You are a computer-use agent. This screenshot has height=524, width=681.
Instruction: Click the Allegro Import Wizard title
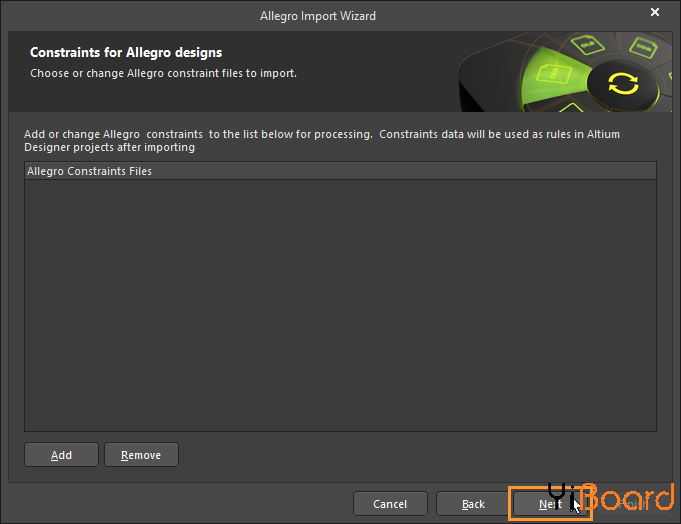pos(318,16)
